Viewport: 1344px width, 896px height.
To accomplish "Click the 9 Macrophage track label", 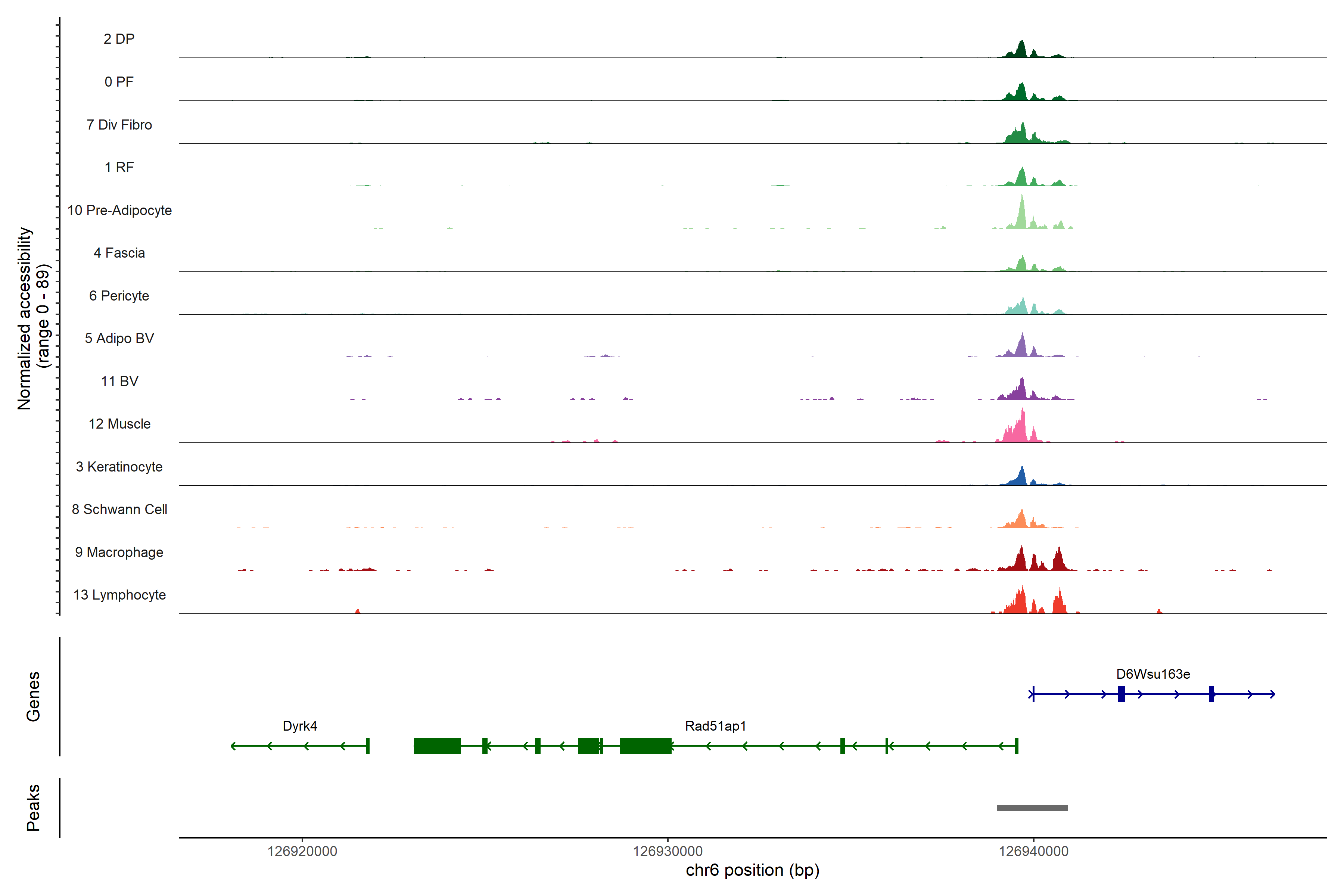I will [119, 553].
